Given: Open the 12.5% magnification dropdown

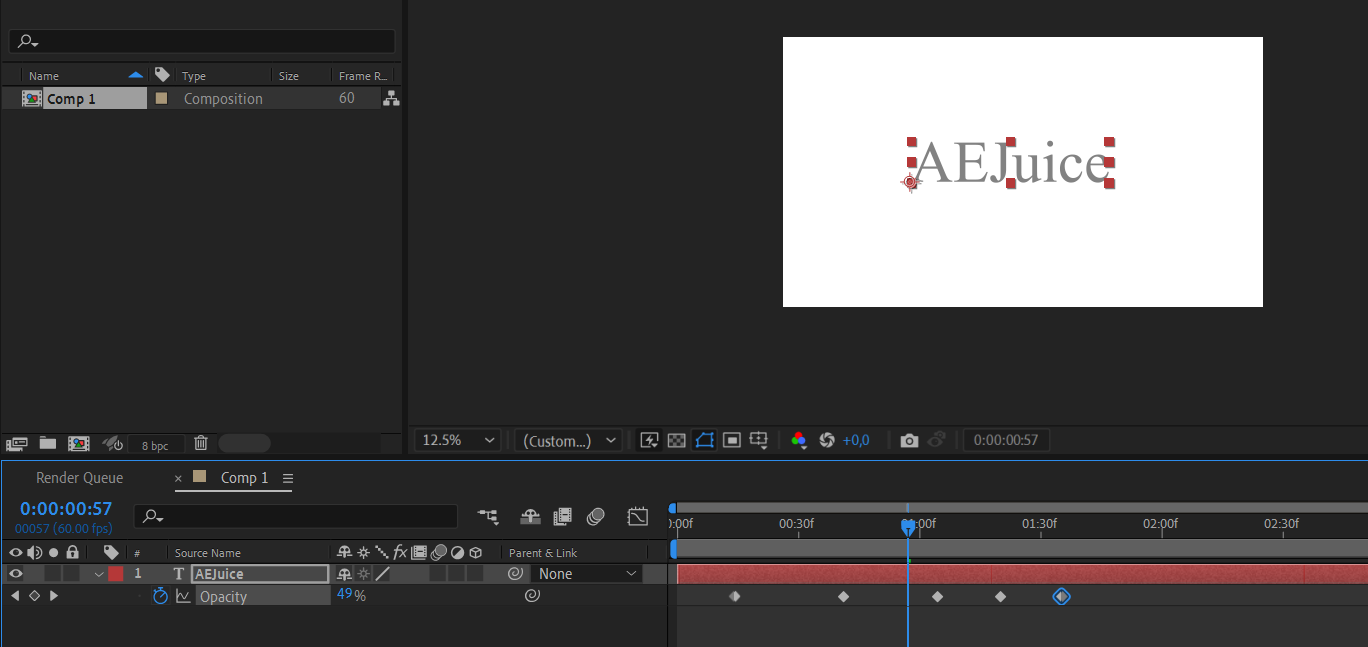Looking at the screenshot, I should [460, 440].
